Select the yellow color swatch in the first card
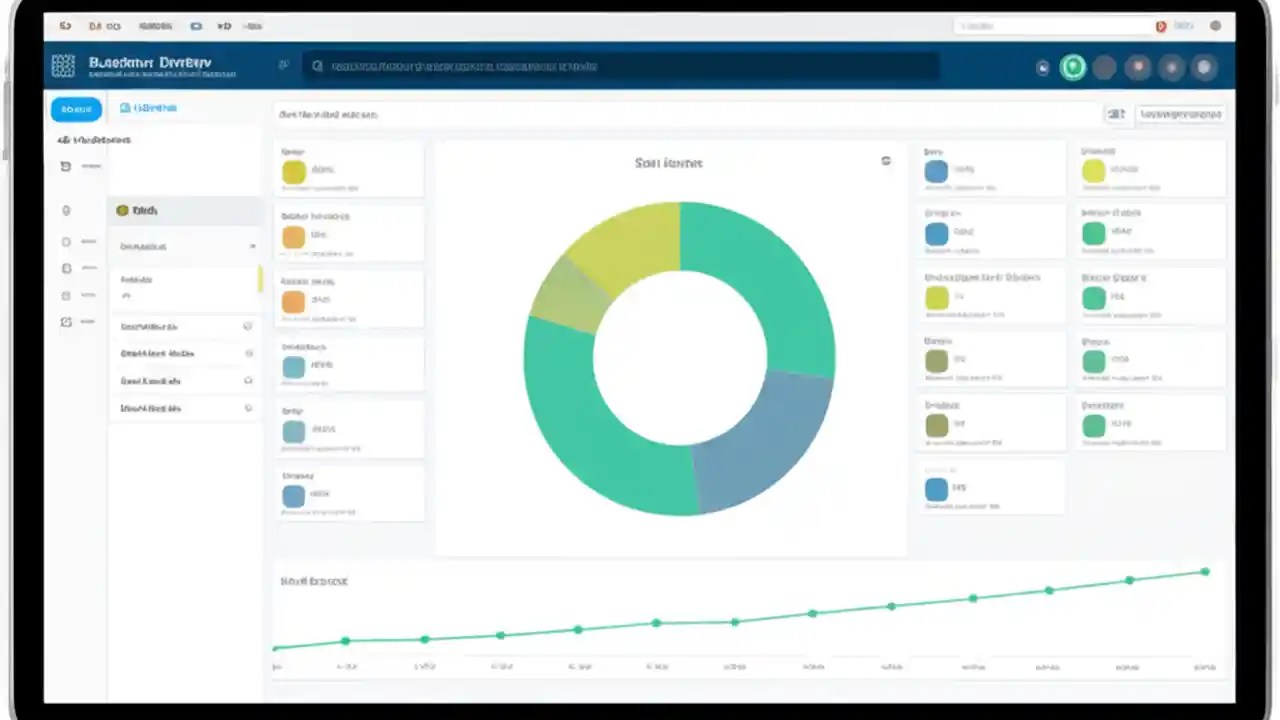This screenshot has height=720, width=1280. pyautogui.click(x=293, y=171)
